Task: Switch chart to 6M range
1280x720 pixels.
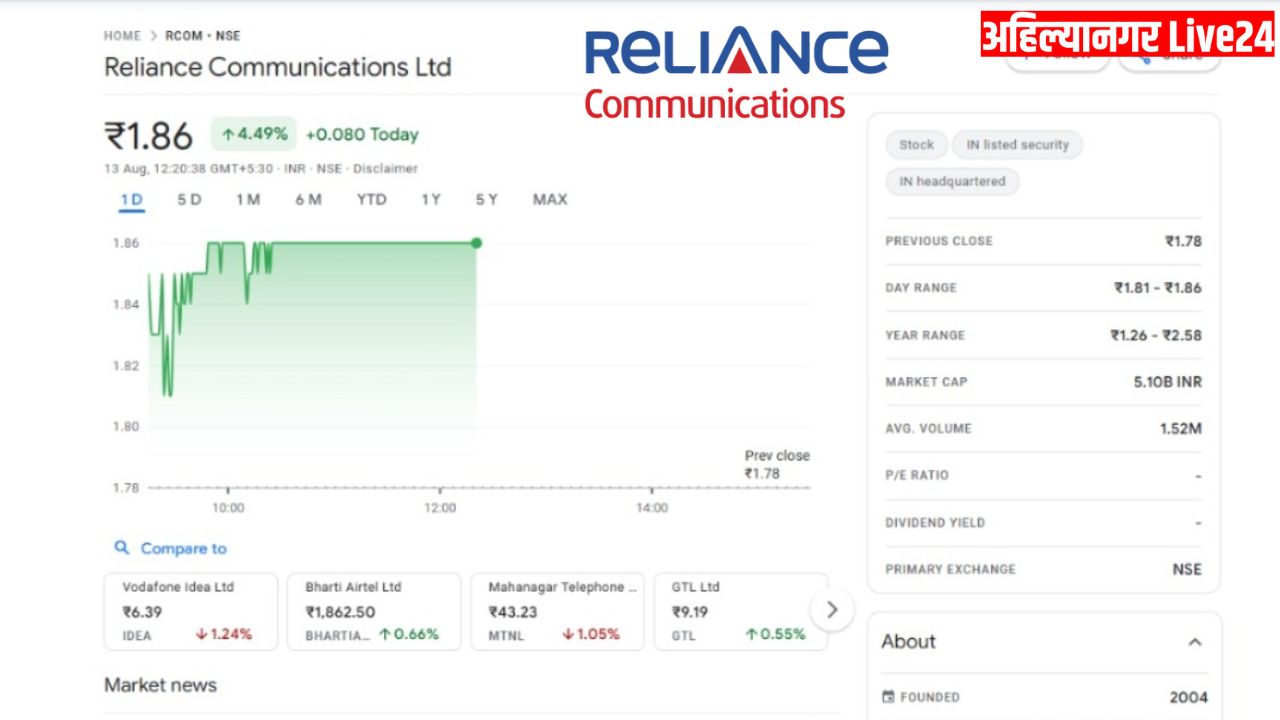Action: pyautogui.click(x=308, y=200)
